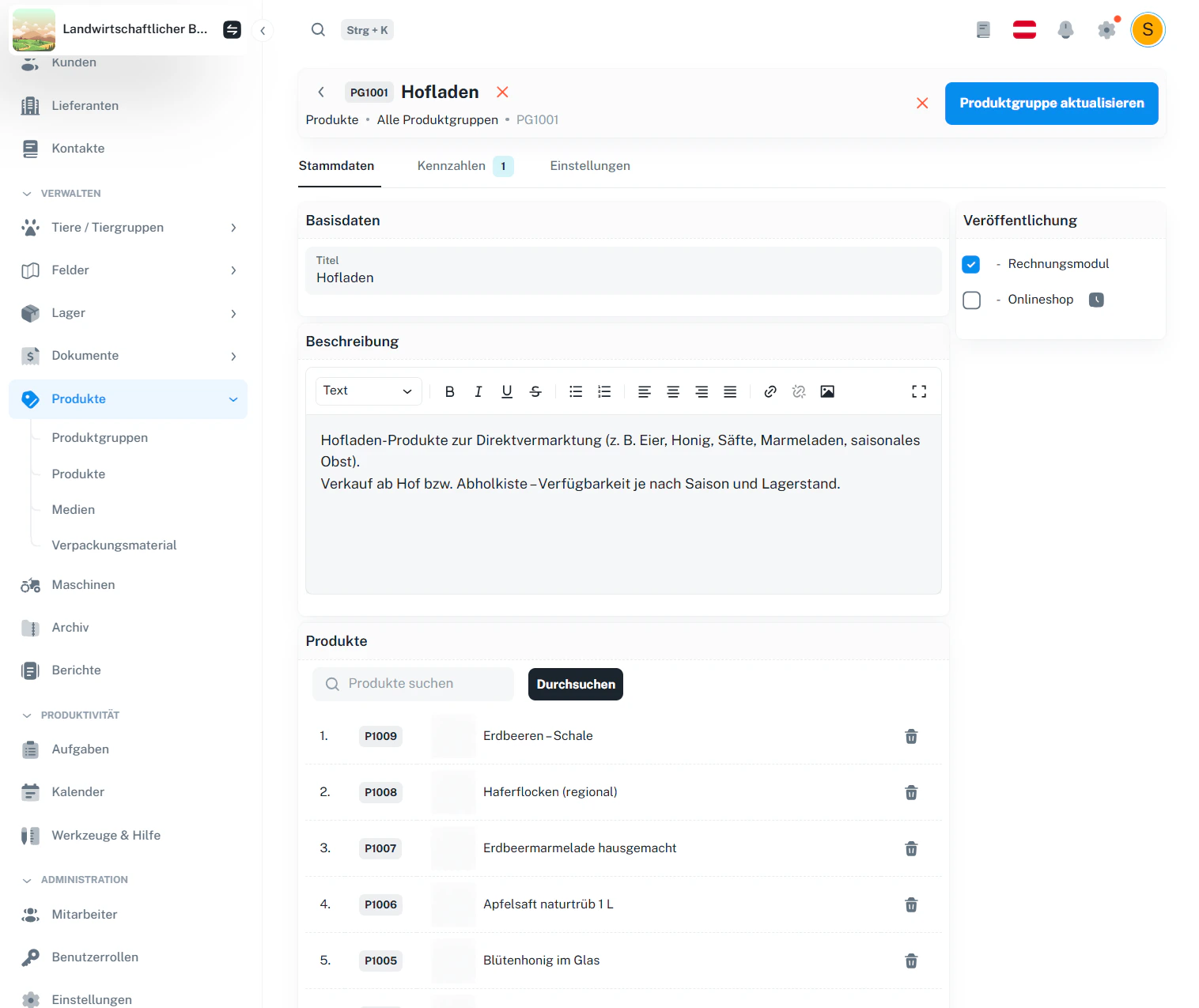Open documentation book icon
The image size is (1199, 1008).
click(983, 30)
